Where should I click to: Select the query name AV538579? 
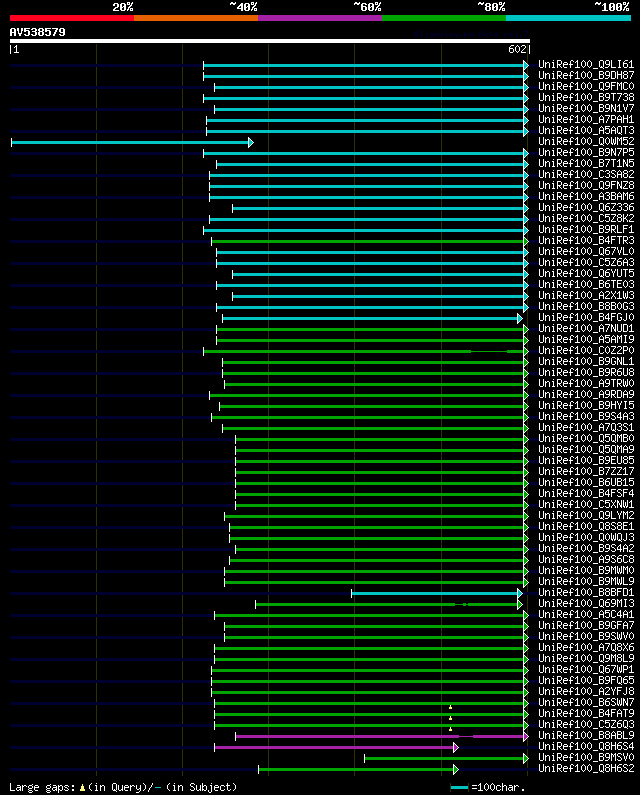[x=38, y=32]
